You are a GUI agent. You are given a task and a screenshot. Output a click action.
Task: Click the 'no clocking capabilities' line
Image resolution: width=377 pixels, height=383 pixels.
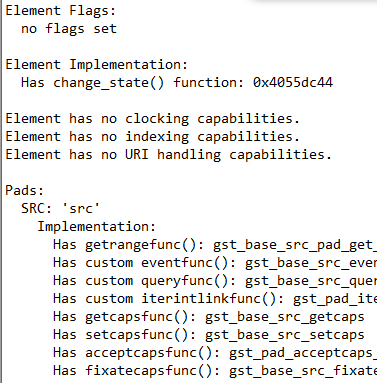click(x=153, y=119)
